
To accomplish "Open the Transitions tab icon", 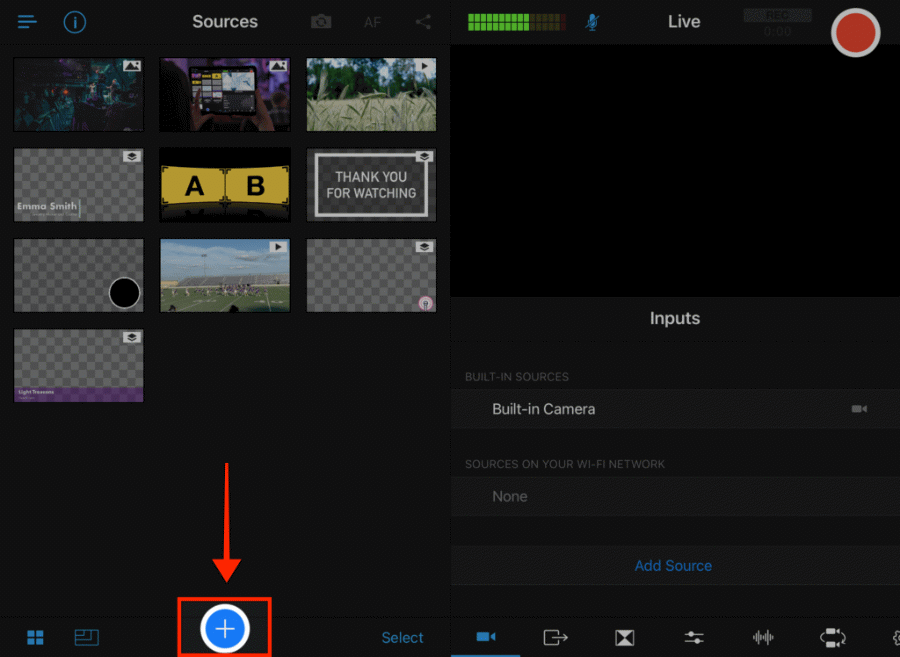I will point(624,637).
